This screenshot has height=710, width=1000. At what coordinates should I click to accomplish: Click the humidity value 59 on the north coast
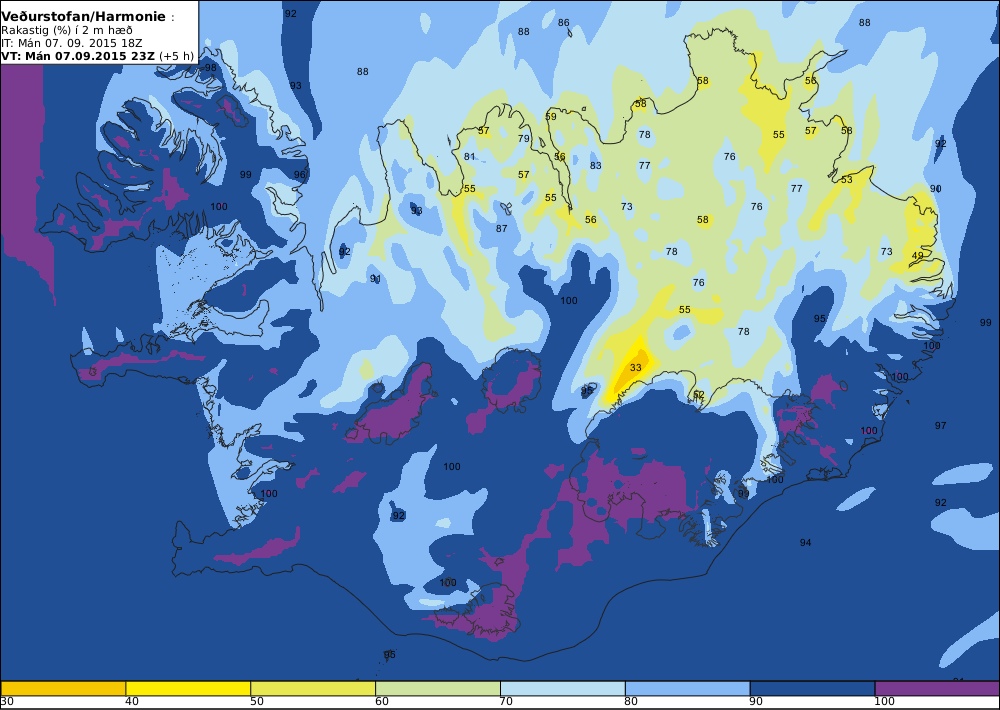pyautogui.click(x=550, y=116)
